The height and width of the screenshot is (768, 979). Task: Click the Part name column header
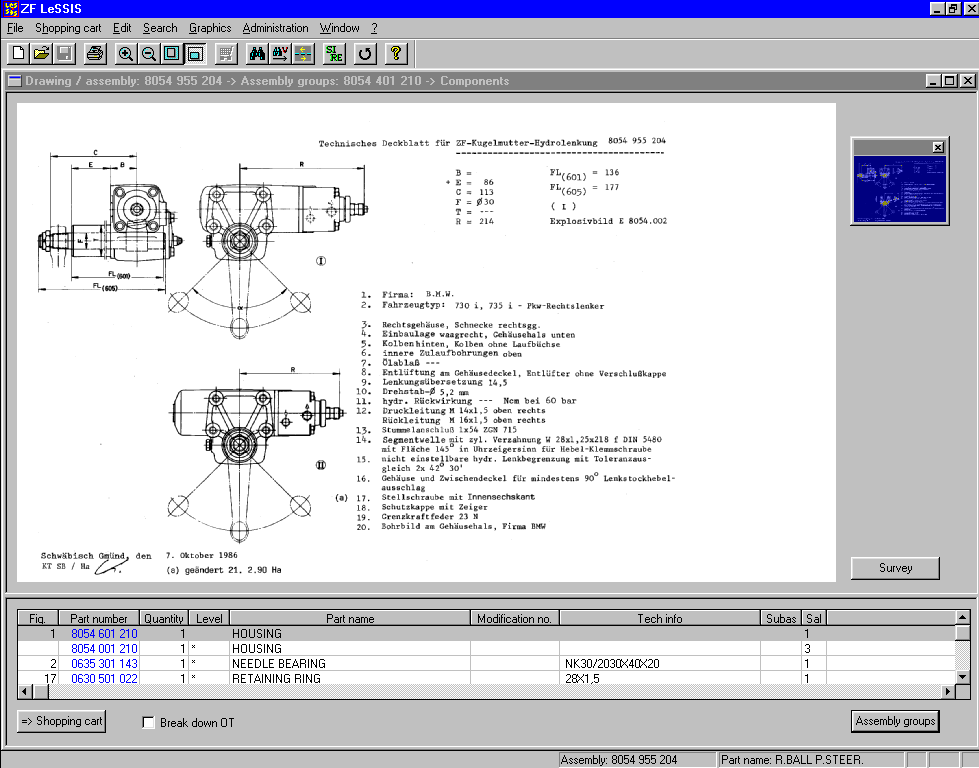click(x=350, y=618)
